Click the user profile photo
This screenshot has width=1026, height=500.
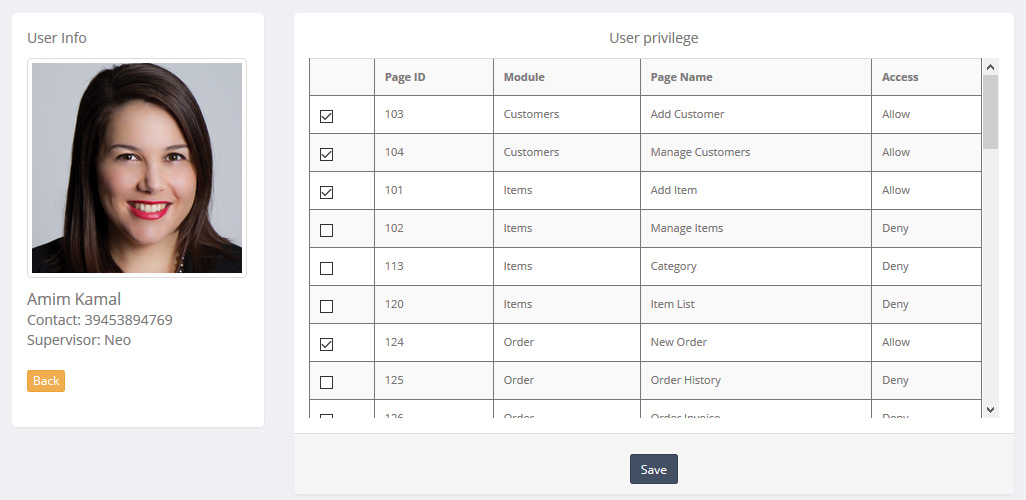point(137,168)
